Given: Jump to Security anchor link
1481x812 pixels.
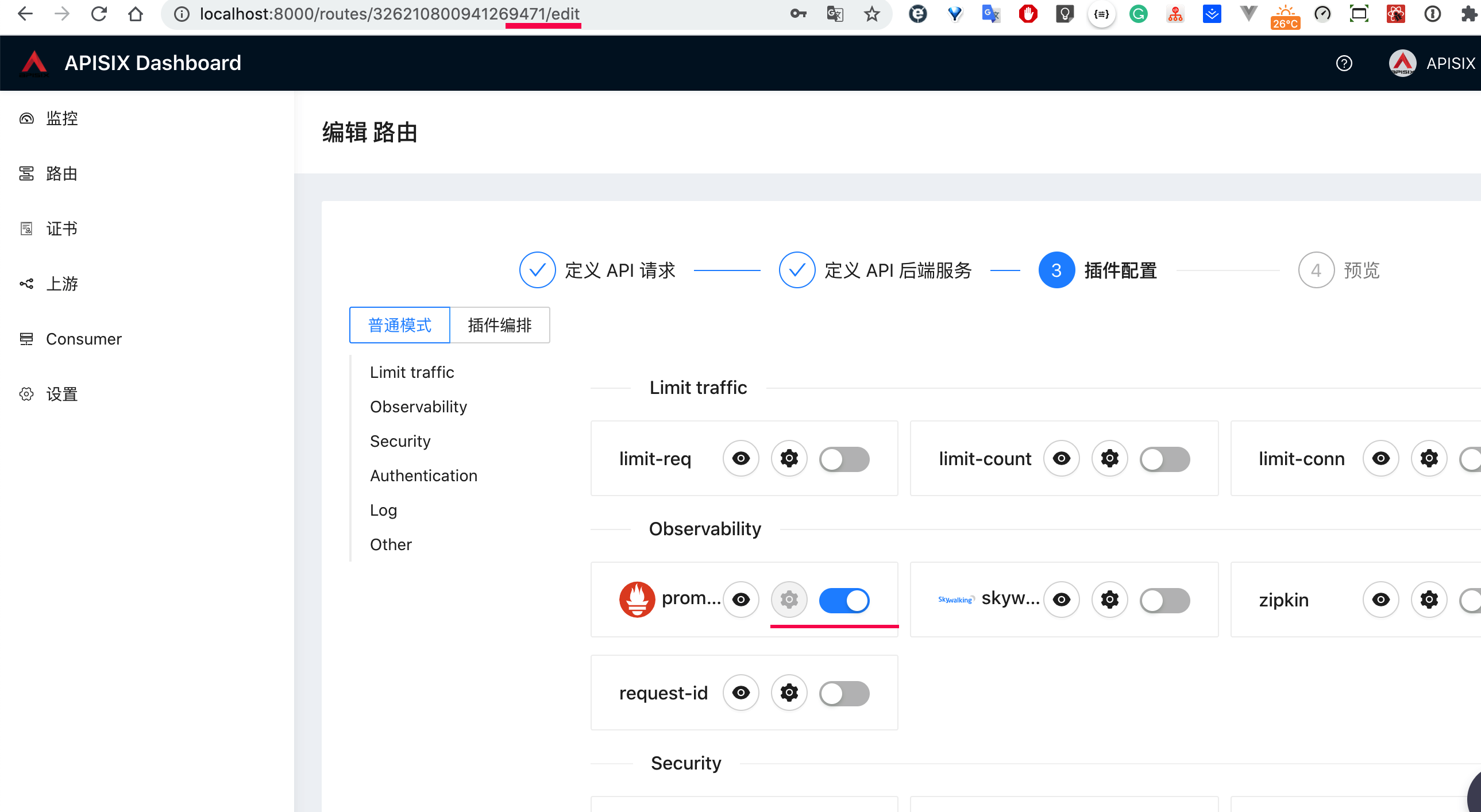Looking at the screenshot, I should 400,442.
